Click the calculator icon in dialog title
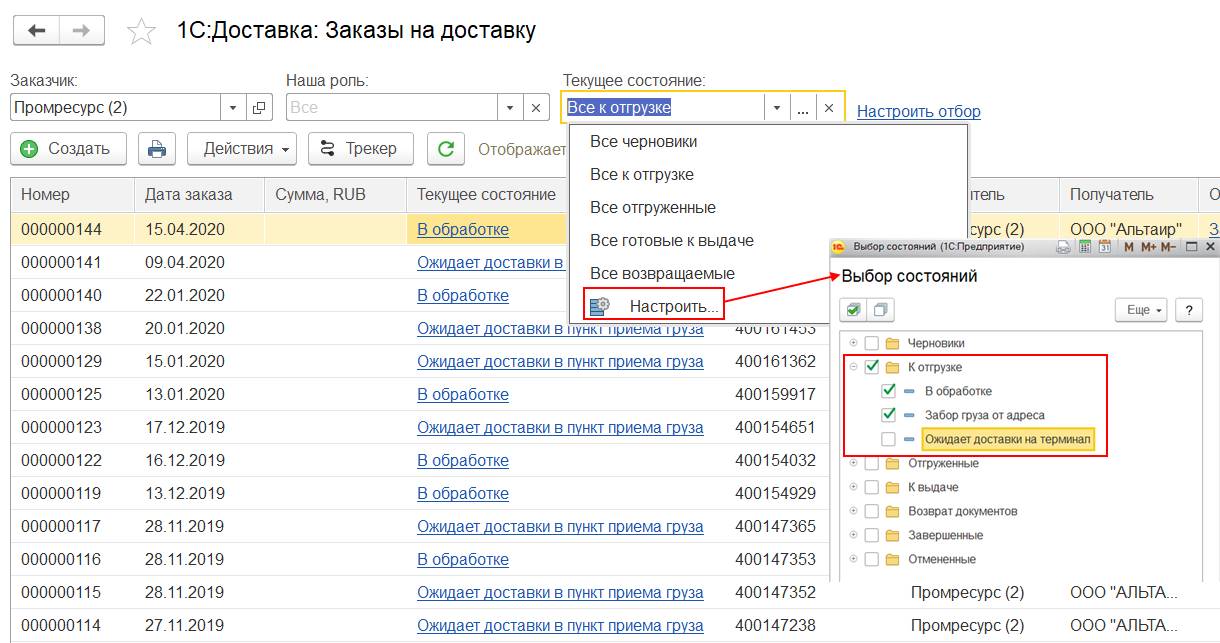Image resolution: width=1220 pixels, height=643 pixels. (x=1085, y=246)
